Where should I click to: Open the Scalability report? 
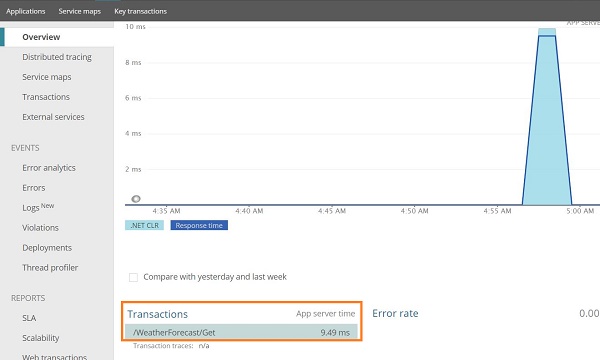41,338
